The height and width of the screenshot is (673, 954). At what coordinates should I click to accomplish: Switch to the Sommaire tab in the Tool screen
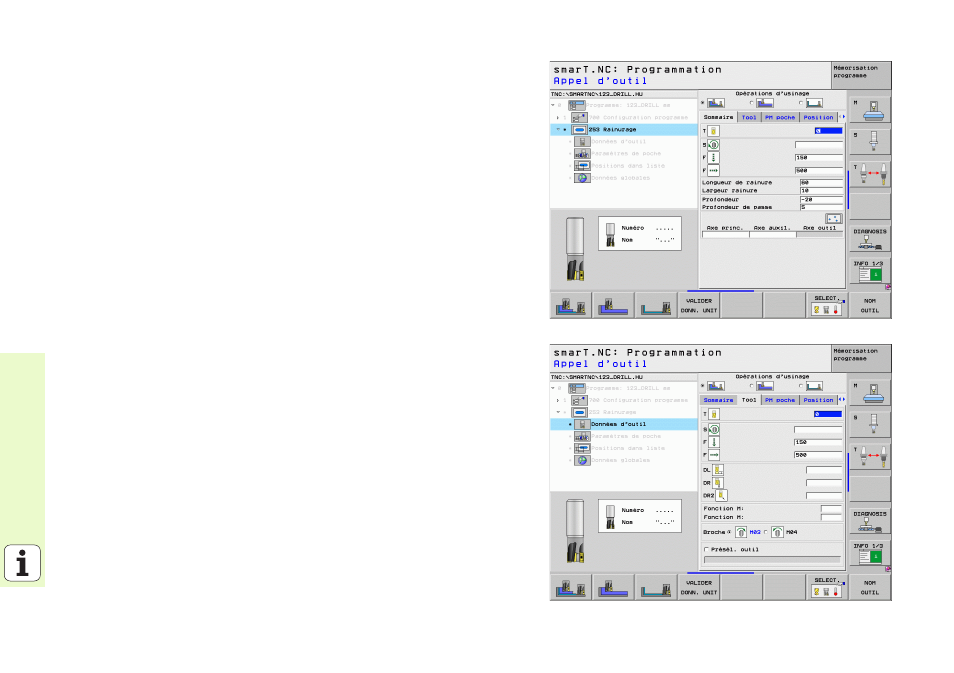[719, 400]
